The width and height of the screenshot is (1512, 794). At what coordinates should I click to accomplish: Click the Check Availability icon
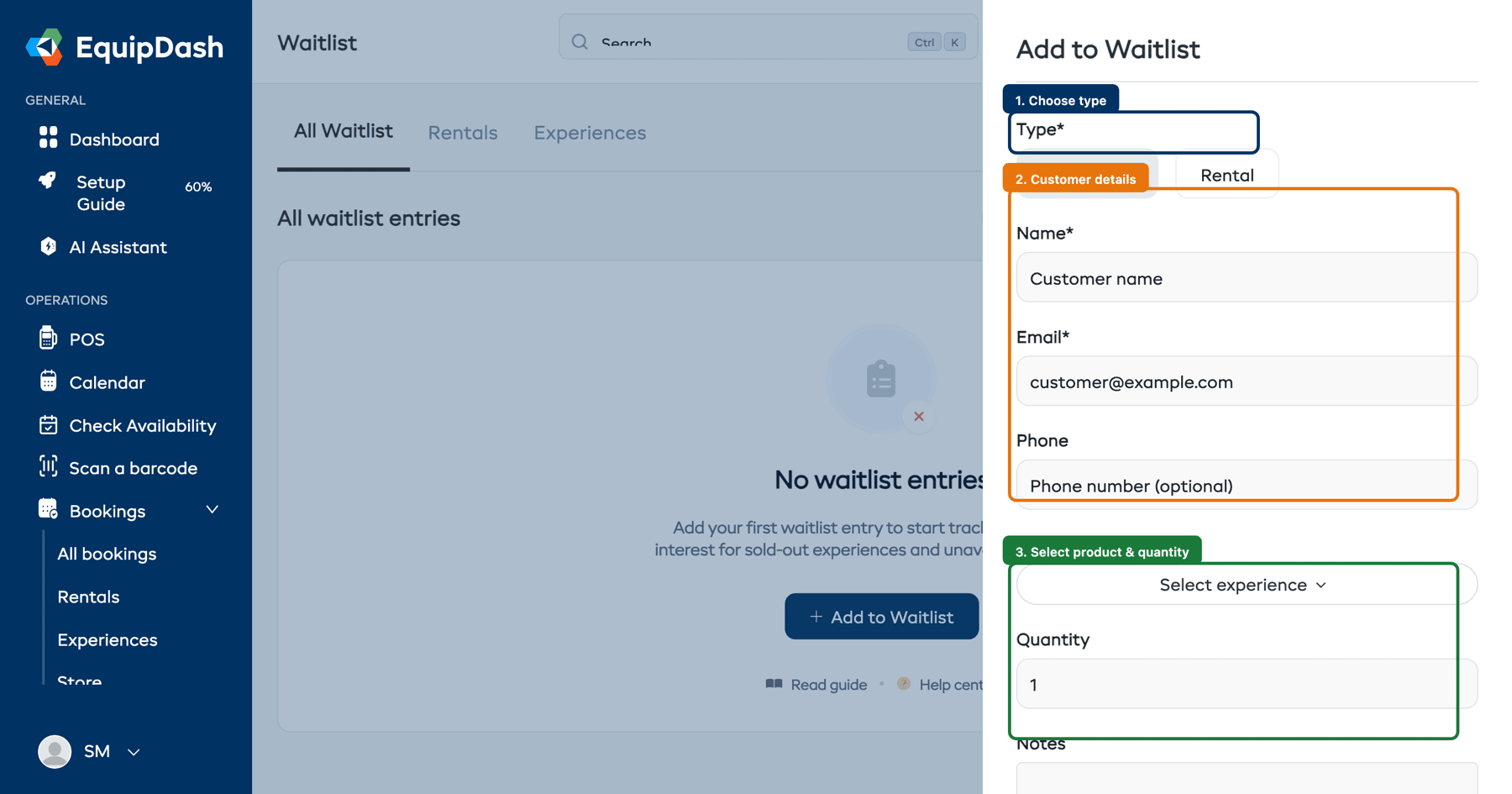click(x=48, y=425)
